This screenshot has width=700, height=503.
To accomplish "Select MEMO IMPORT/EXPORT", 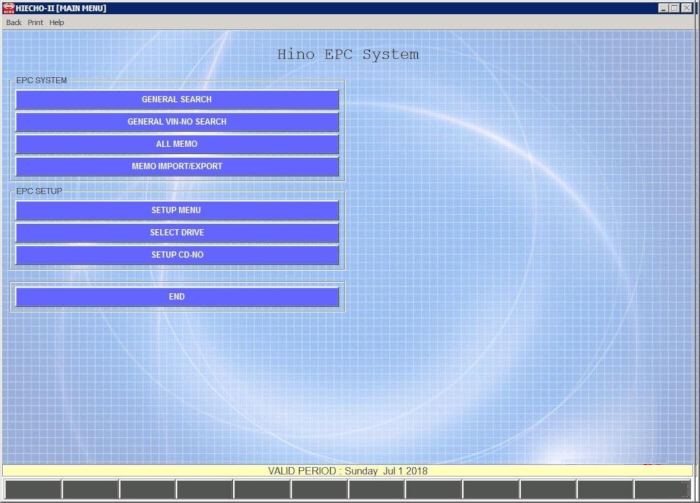I will click(x=177, y=166).
